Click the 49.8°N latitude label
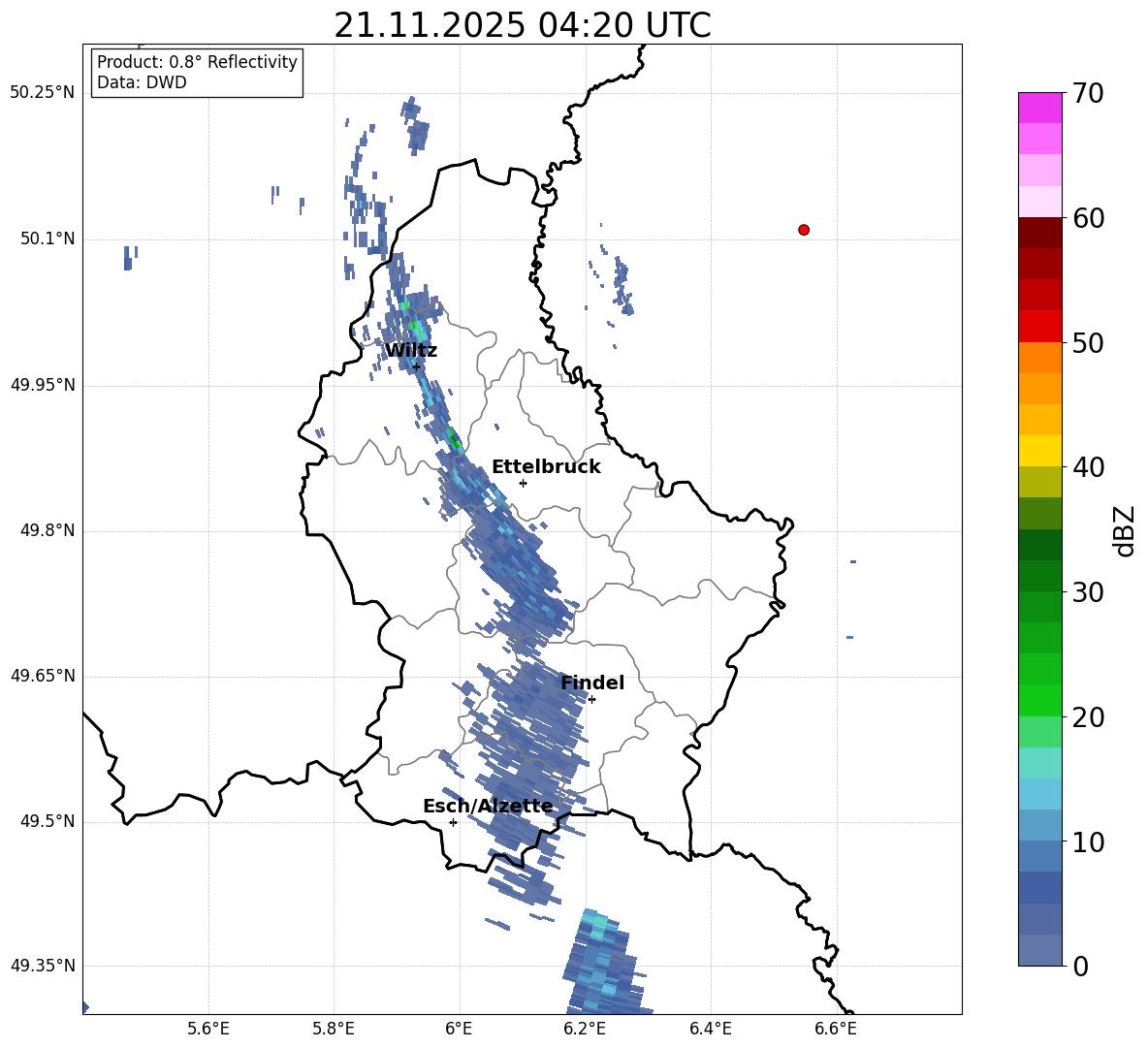This screenshot has width=1148, height=1048. [48, 530]
